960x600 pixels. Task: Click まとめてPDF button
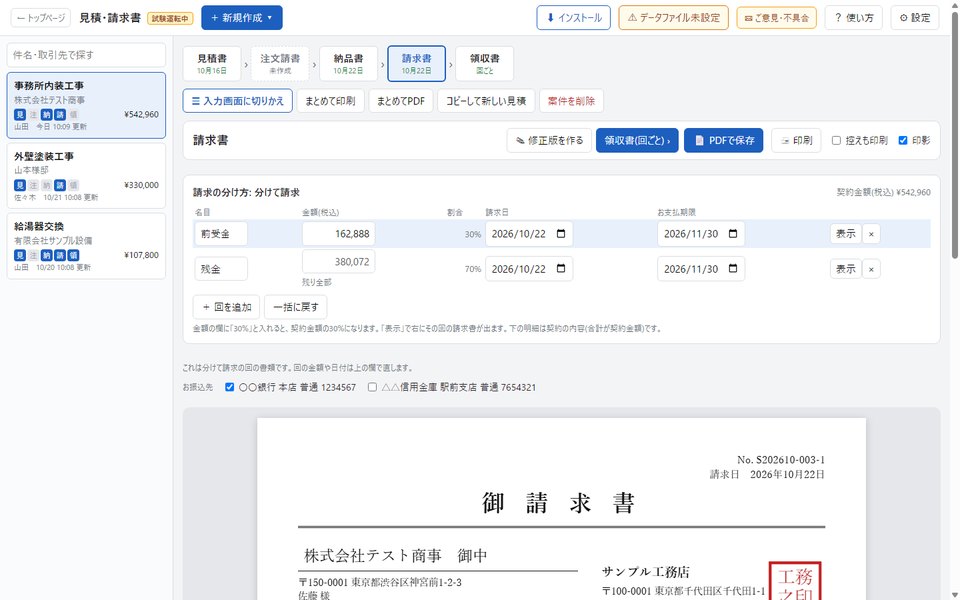click(401, 101)
